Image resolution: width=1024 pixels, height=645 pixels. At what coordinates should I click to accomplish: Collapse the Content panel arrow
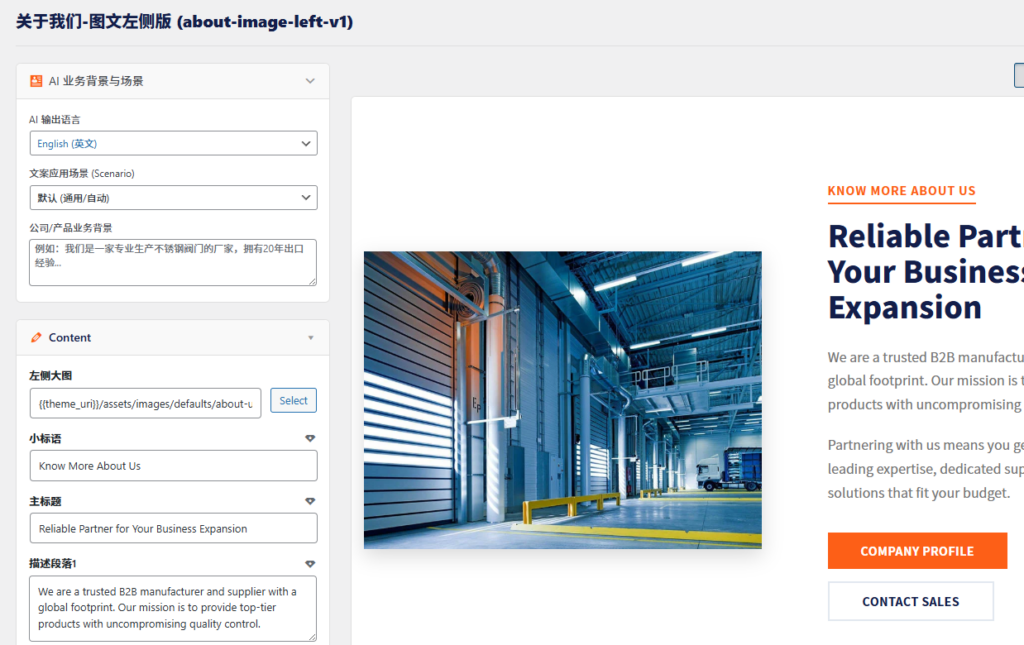pyautogui.click(x=310, y=338)
